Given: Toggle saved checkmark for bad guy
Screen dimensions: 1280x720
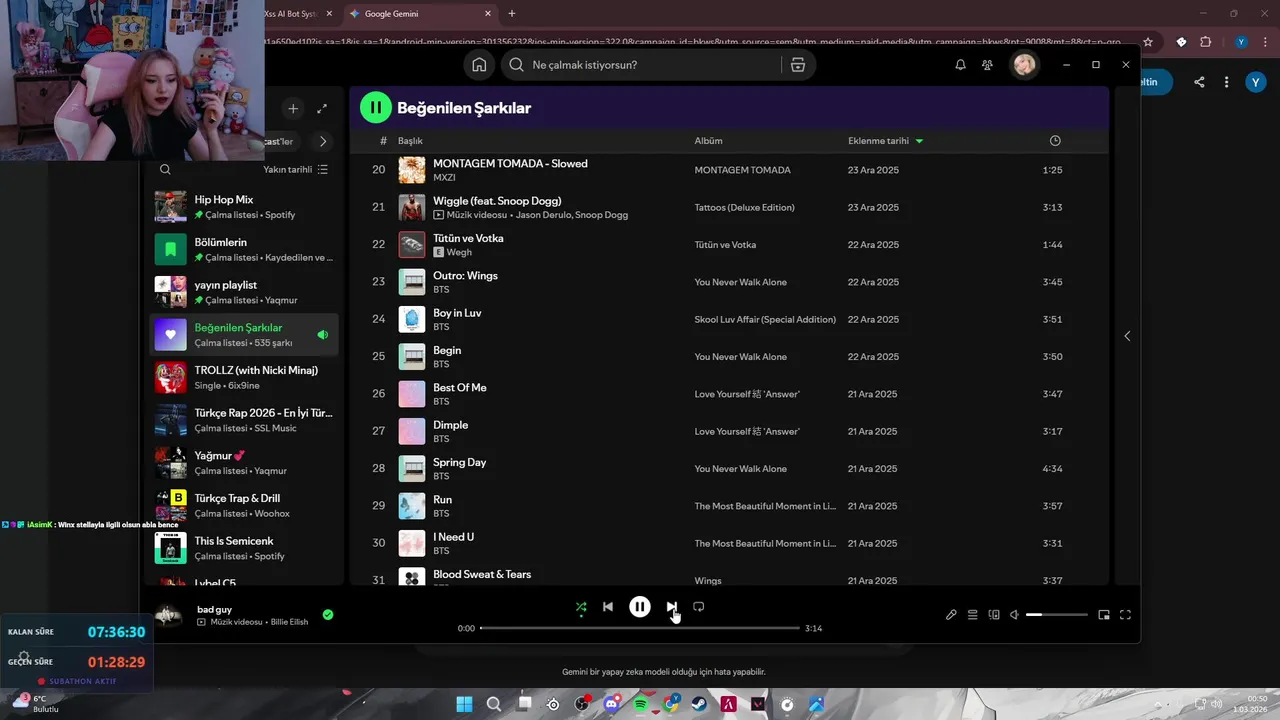Looking at the screenshot, I should click(x=328, y=615).
